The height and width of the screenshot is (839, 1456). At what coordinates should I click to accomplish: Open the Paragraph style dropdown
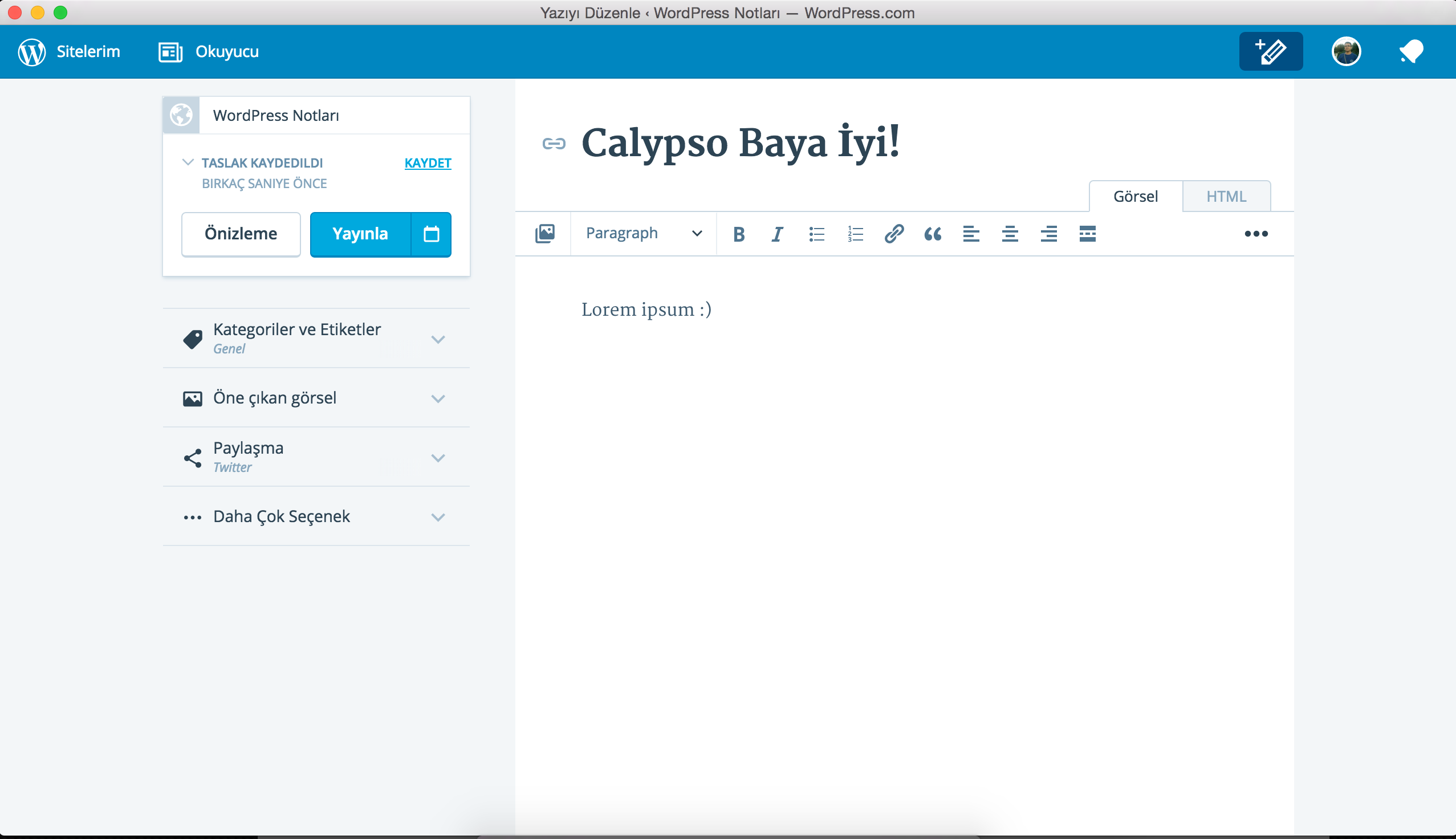click(x=642, y=233)
